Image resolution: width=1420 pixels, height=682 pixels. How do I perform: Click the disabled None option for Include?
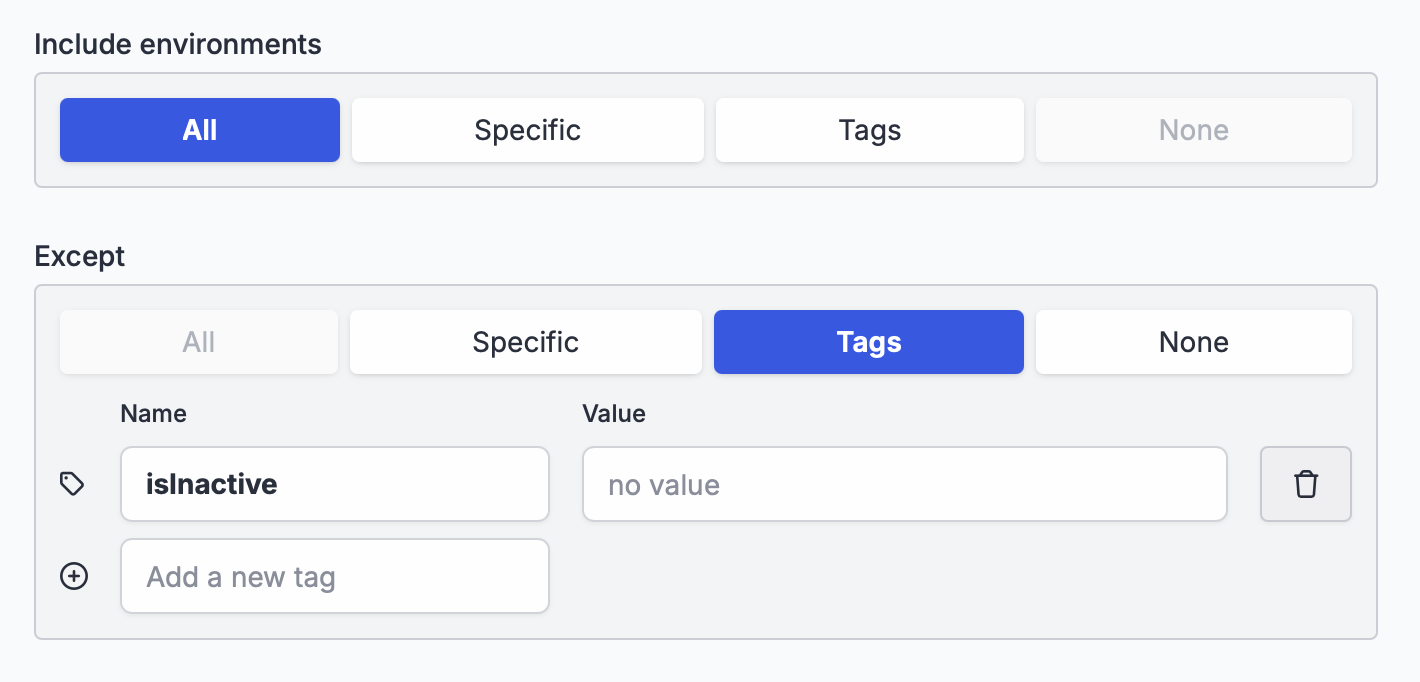pyautogui.click(x=1194, y=130)
